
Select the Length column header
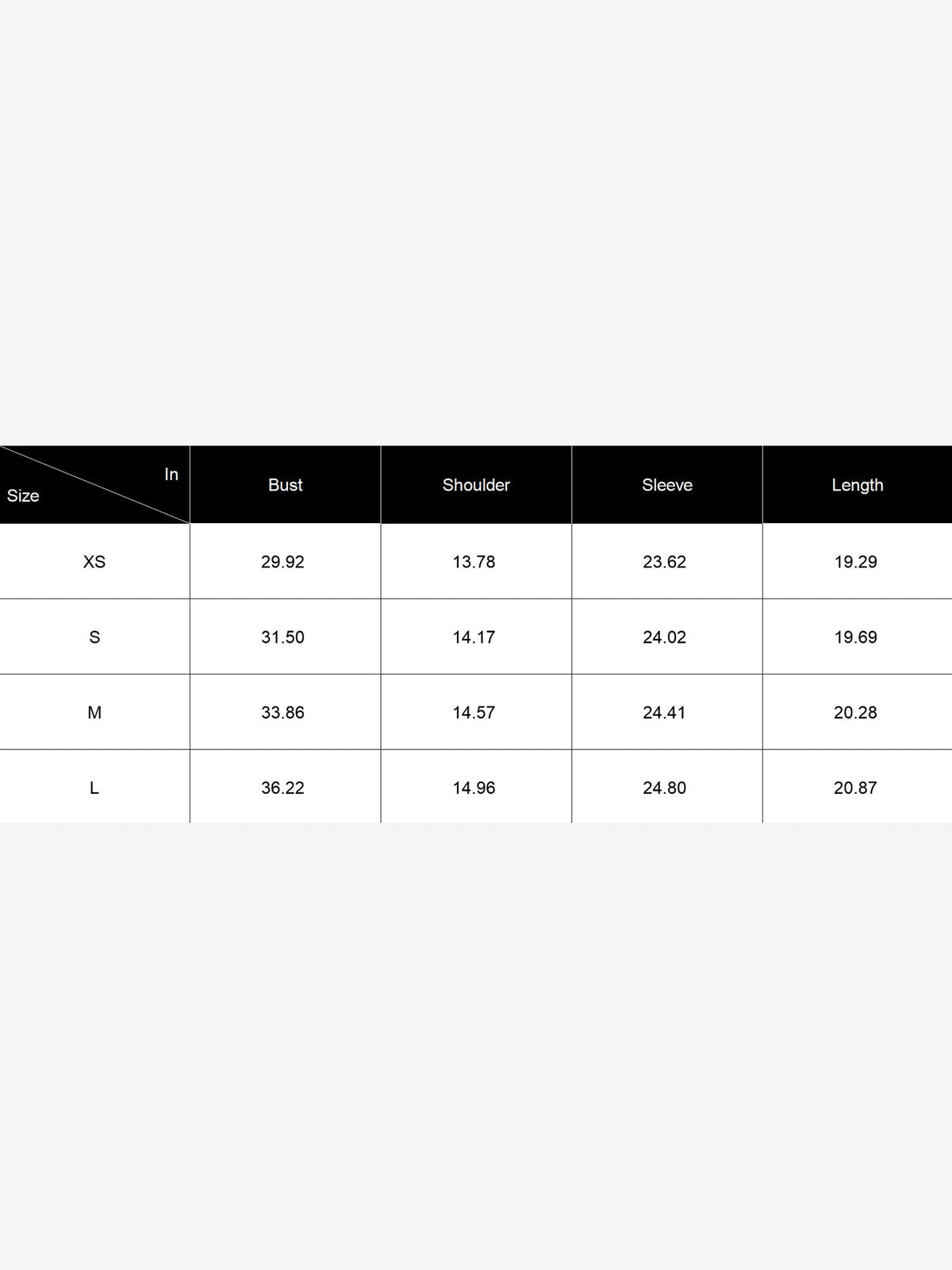[x=858, y=485]
